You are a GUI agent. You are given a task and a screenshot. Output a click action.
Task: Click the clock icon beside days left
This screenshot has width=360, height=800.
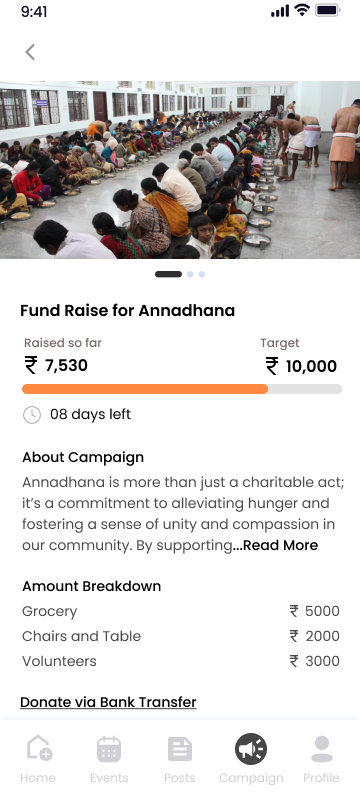(x=32, y=415)
